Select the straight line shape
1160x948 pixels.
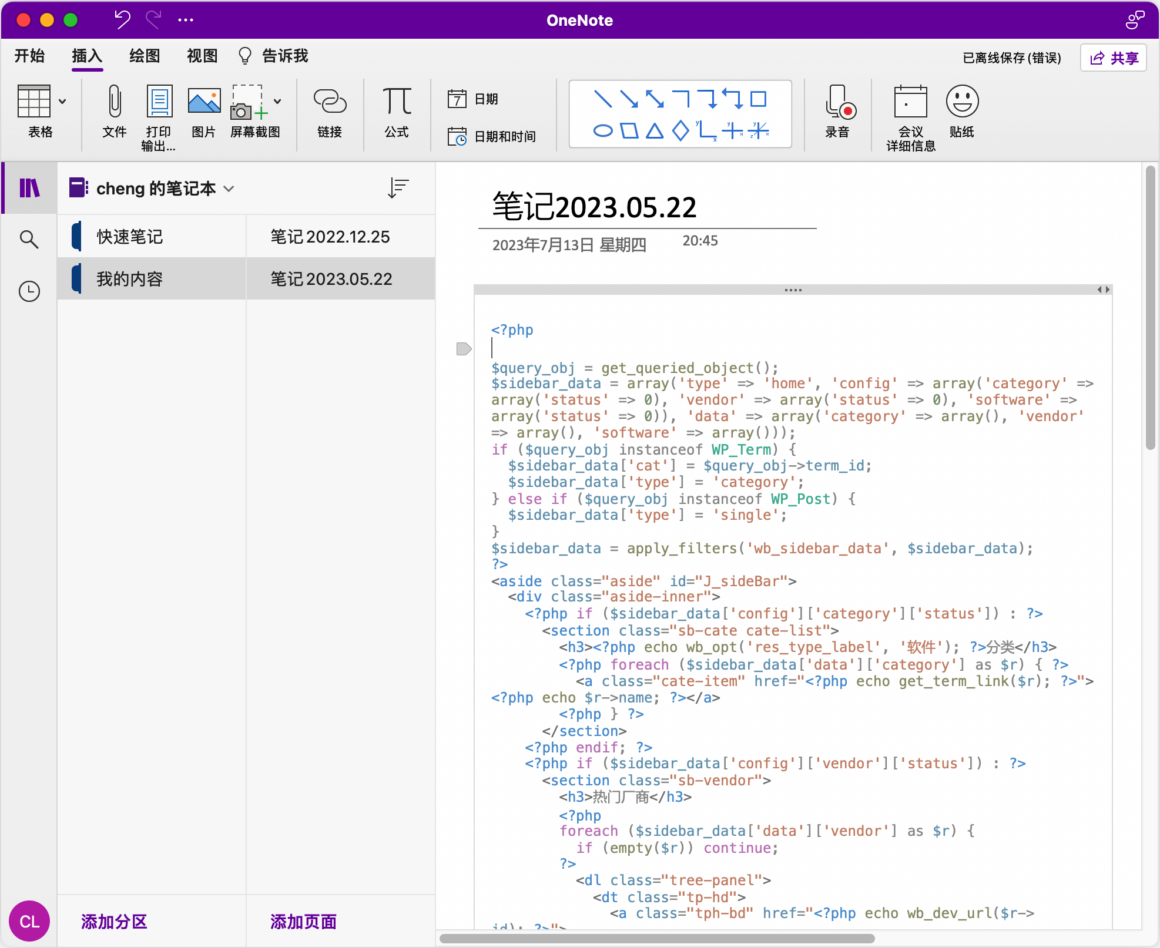tap(603, 98)
